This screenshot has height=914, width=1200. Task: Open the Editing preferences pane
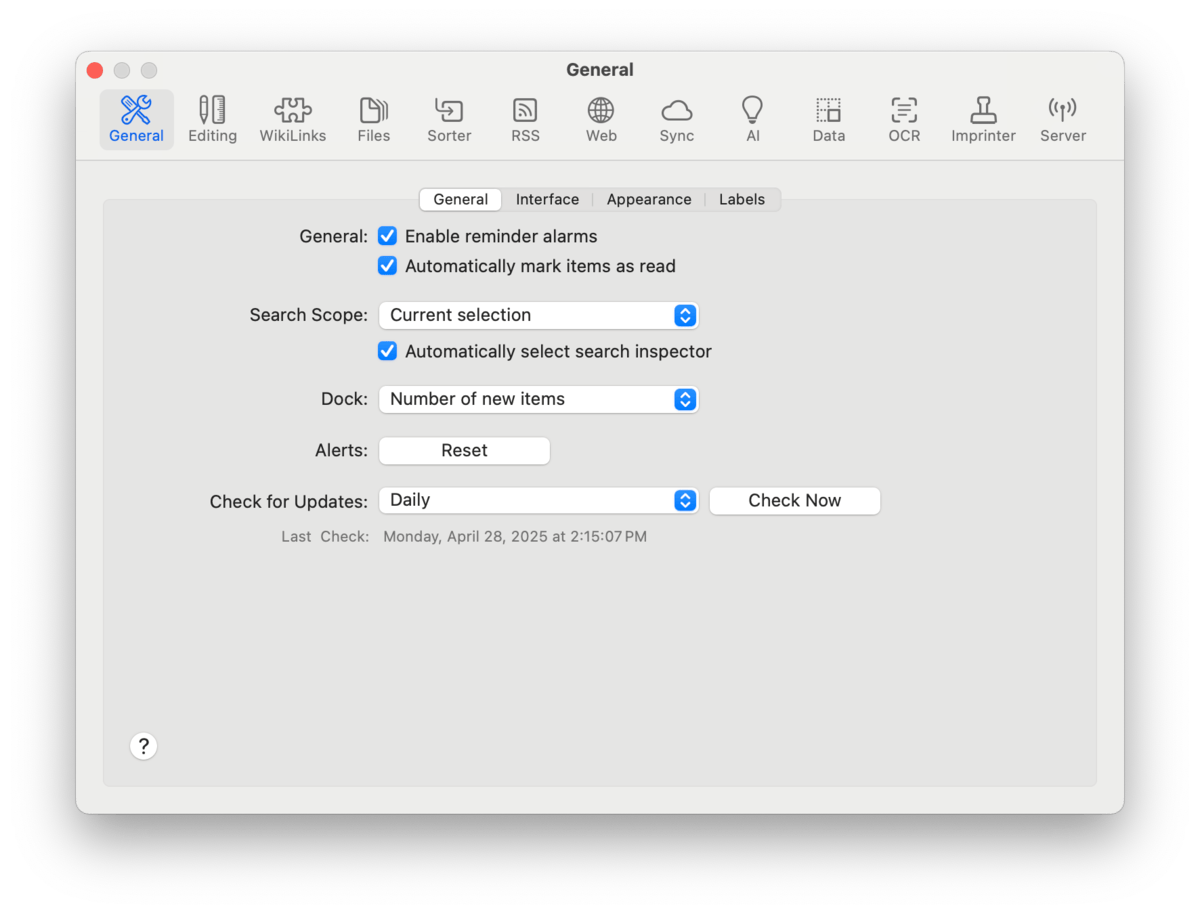pyautogui.click(x=212, y=119)
